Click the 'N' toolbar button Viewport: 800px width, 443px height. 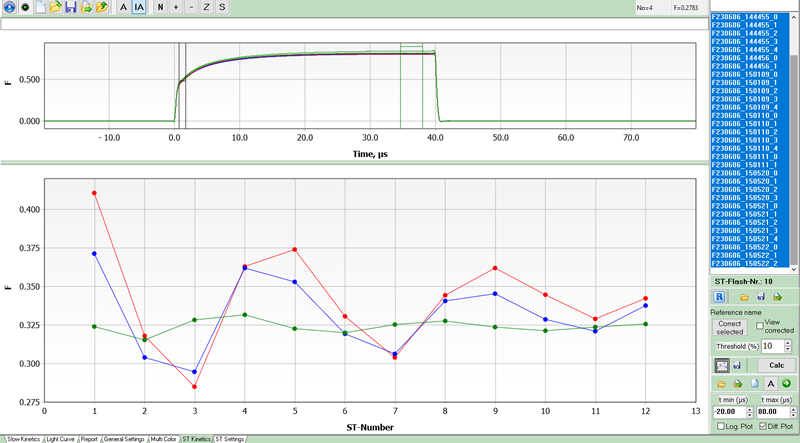[160, 7]
